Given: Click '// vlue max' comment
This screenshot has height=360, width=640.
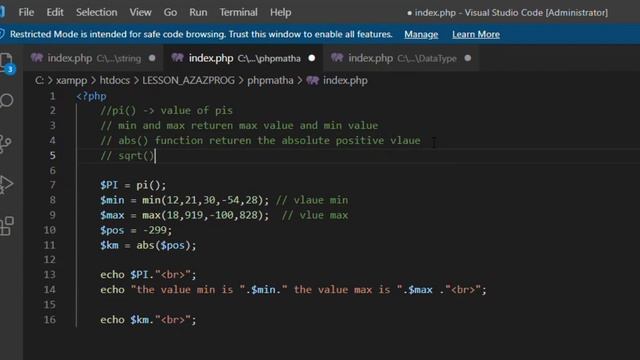Looking at the screenshot, I should [x=315, y=215].
